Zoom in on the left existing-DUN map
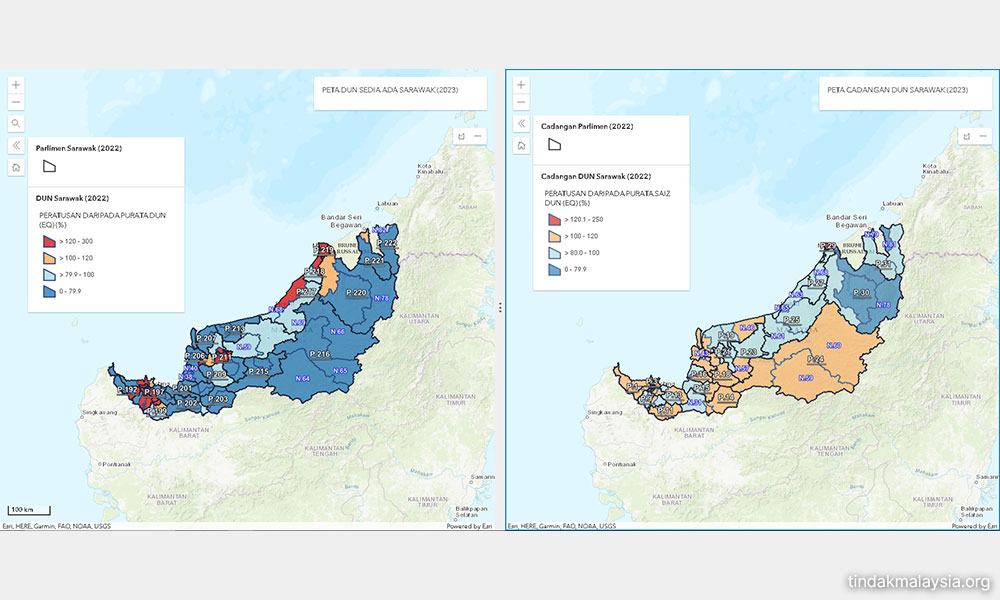This screenshot has height=600, width=1000. (x=16, y=85)
